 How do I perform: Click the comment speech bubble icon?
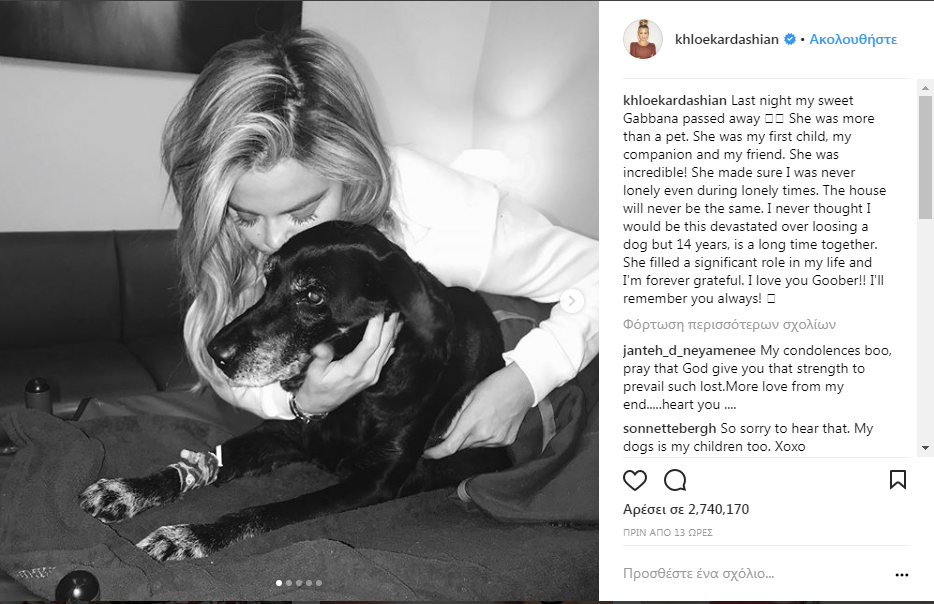pos(675,480)
